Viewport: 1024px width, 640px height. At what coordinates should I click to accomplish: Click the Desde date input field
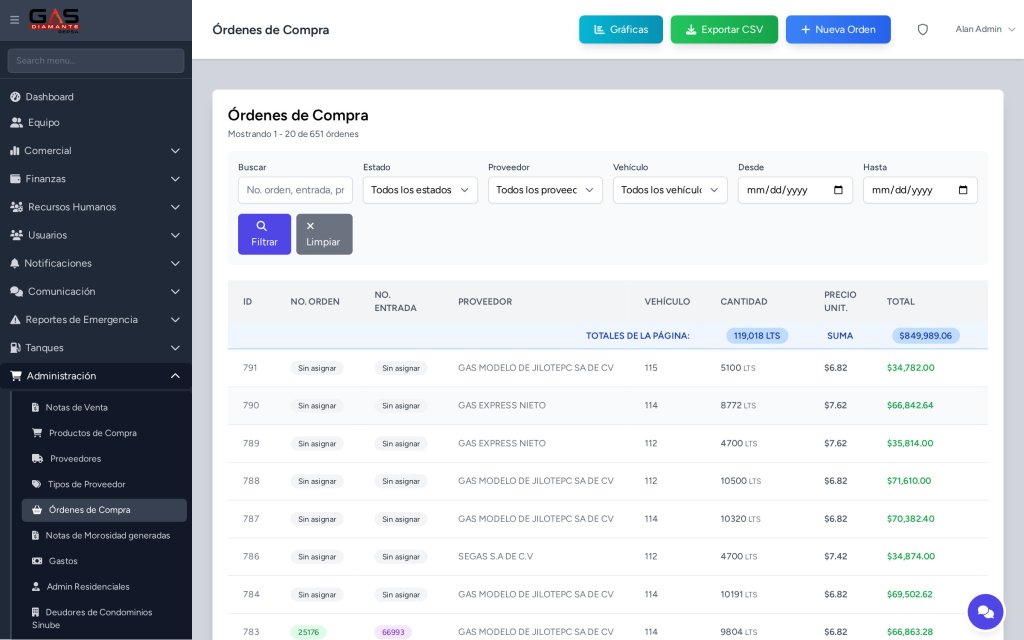pos(795,190)
